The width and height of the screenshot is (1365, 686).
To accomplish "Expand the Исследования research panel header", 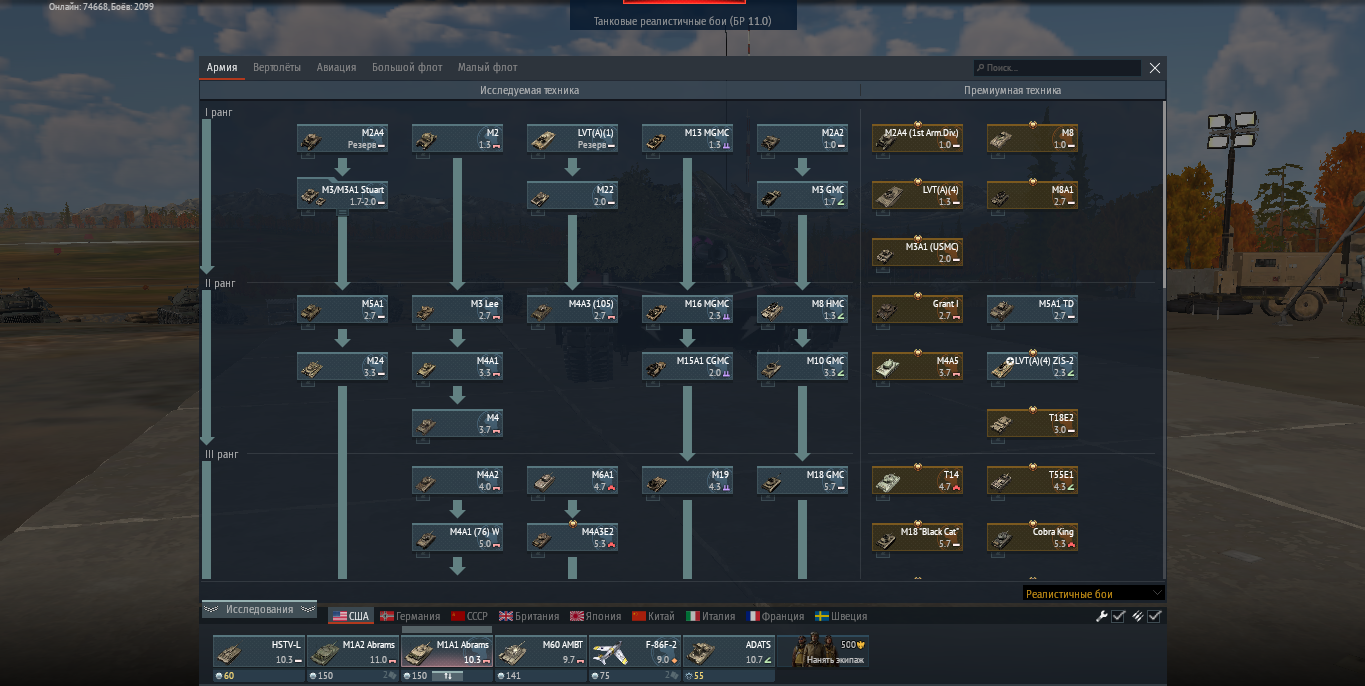I will coord(259,609).
